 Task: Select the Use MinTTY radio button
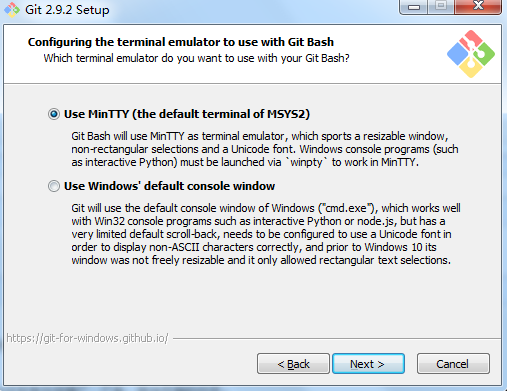tap(54, 114)
